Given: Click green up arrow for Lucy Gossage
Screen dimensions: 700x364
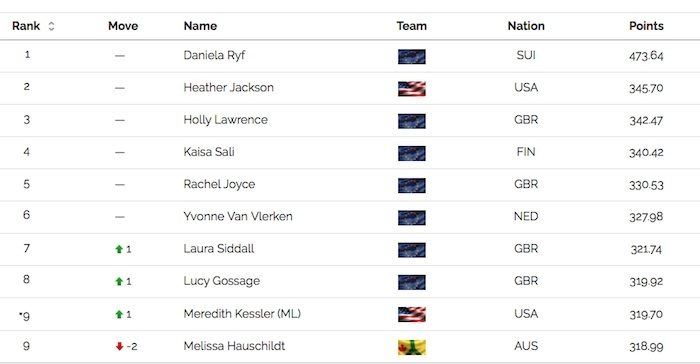Looking at the screenshot, I should [x=119, y=281].
